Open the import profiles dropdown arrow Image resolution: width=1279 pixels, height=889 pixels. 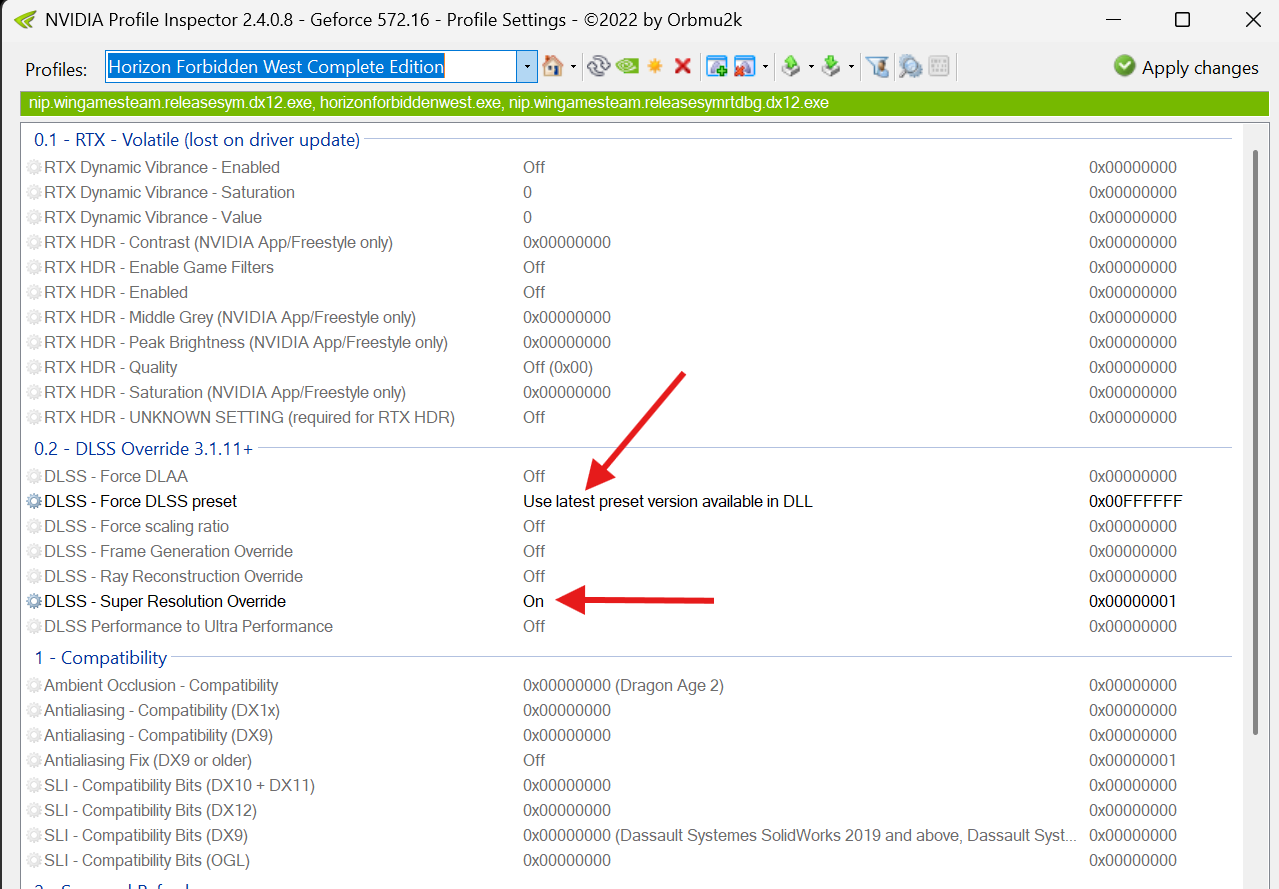[851, 68]
